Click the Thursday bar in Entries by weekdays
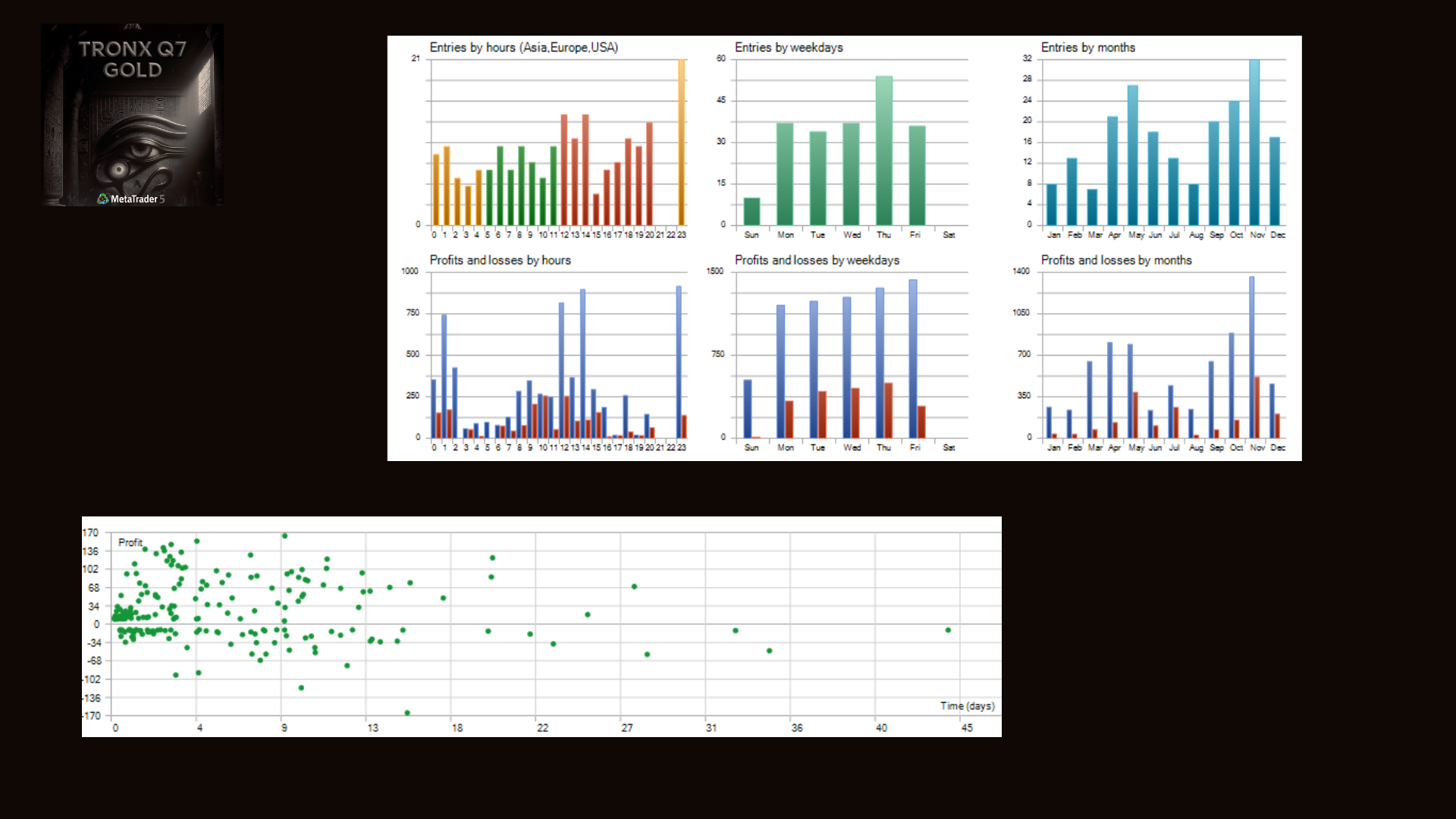Image resolution: width=1456 pixels, height=819 pixels. pos(883,150)
